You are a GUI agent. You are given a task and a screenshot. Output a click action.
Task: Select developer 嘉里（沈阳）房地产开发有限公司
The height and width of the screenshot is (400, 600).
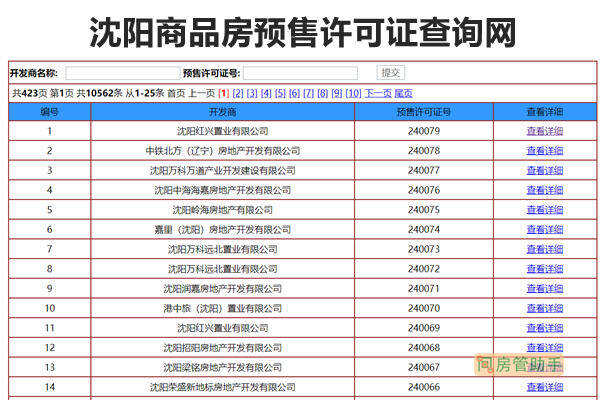223,230
